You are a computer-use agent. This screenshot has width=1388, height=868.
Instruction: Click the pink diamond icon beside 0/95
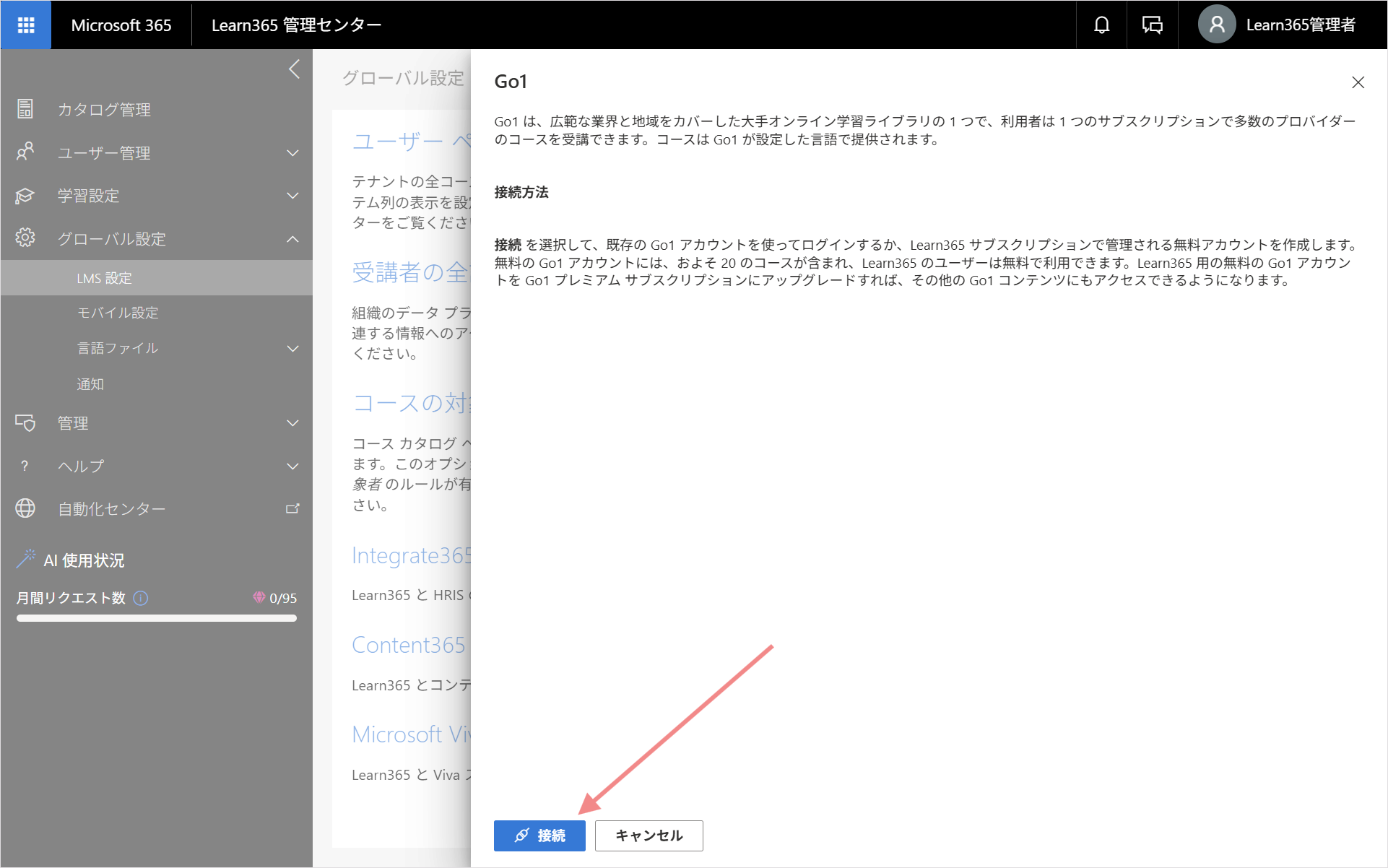coord(259,597)
